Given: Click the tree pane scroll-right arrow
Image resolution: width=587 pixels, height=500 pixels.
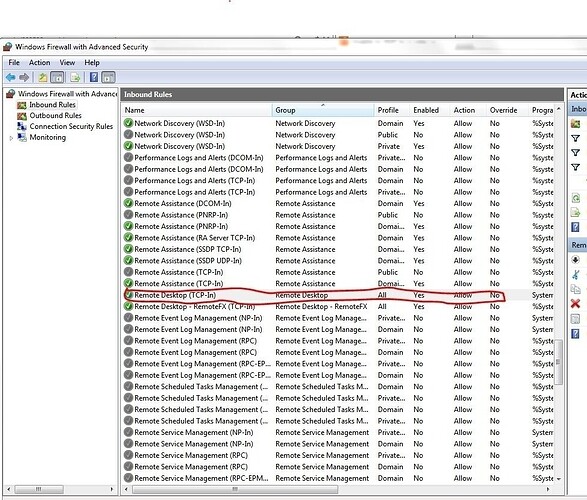Looking at the screenshot, I should [112, 489].
